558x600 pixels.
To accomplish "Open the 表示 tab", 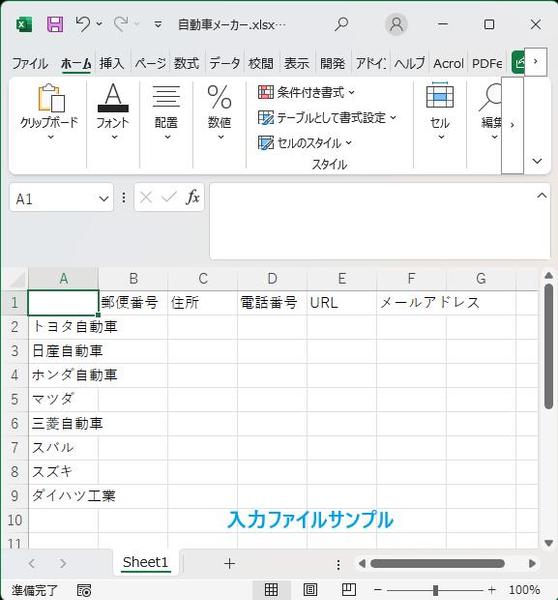I will (297, 64).
